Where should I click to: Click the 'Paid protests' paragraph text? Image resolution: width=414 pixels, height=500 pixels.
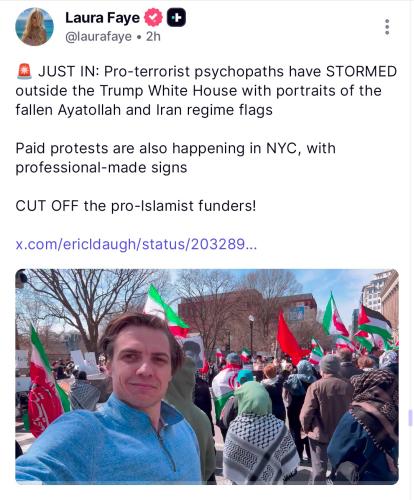[176, 158]
